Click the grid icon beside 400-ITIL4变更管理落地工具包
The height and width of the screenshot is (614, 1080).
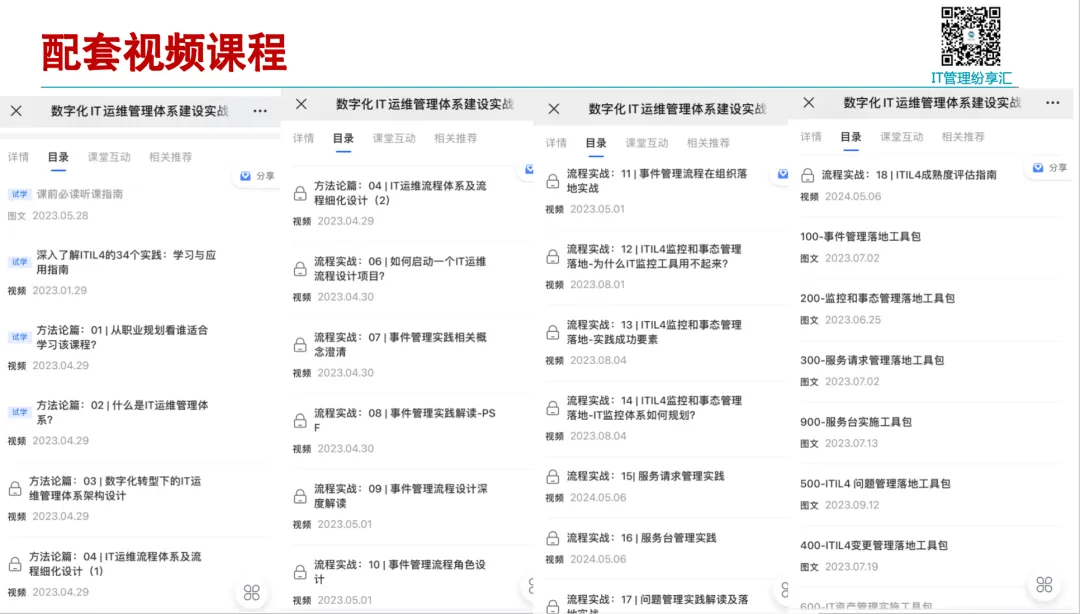(1044, 585)
